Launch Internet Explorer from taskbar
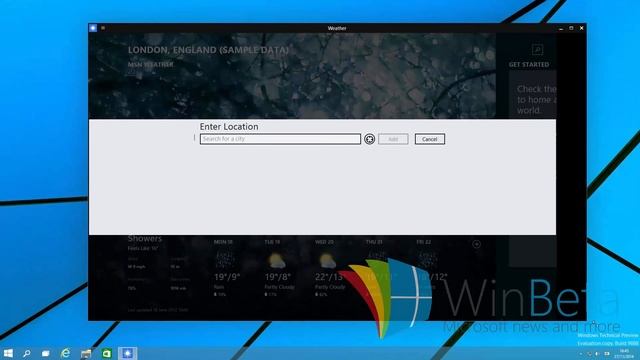This screenshot has height=360, width=640. (65, 353)
